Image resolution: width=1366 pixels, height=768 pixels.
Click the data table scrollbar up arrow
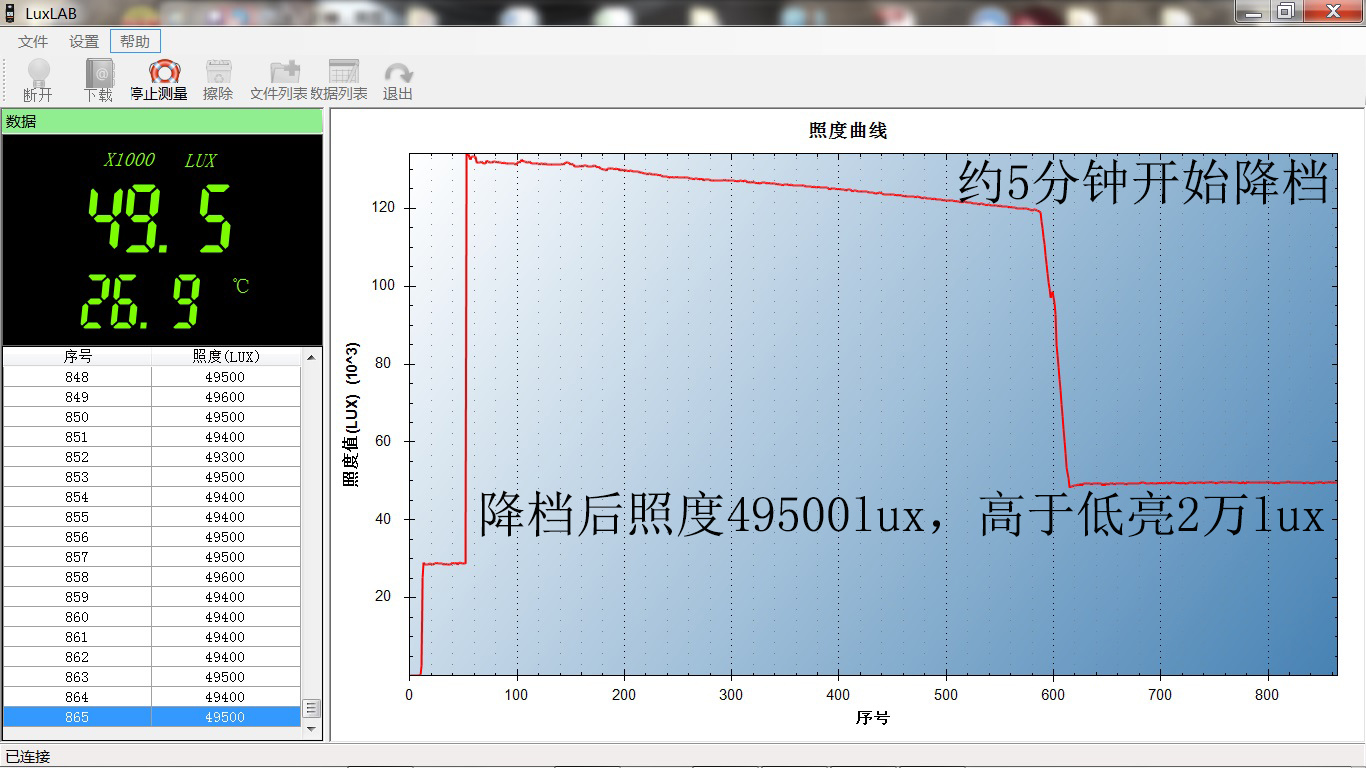tap(311, 357)
